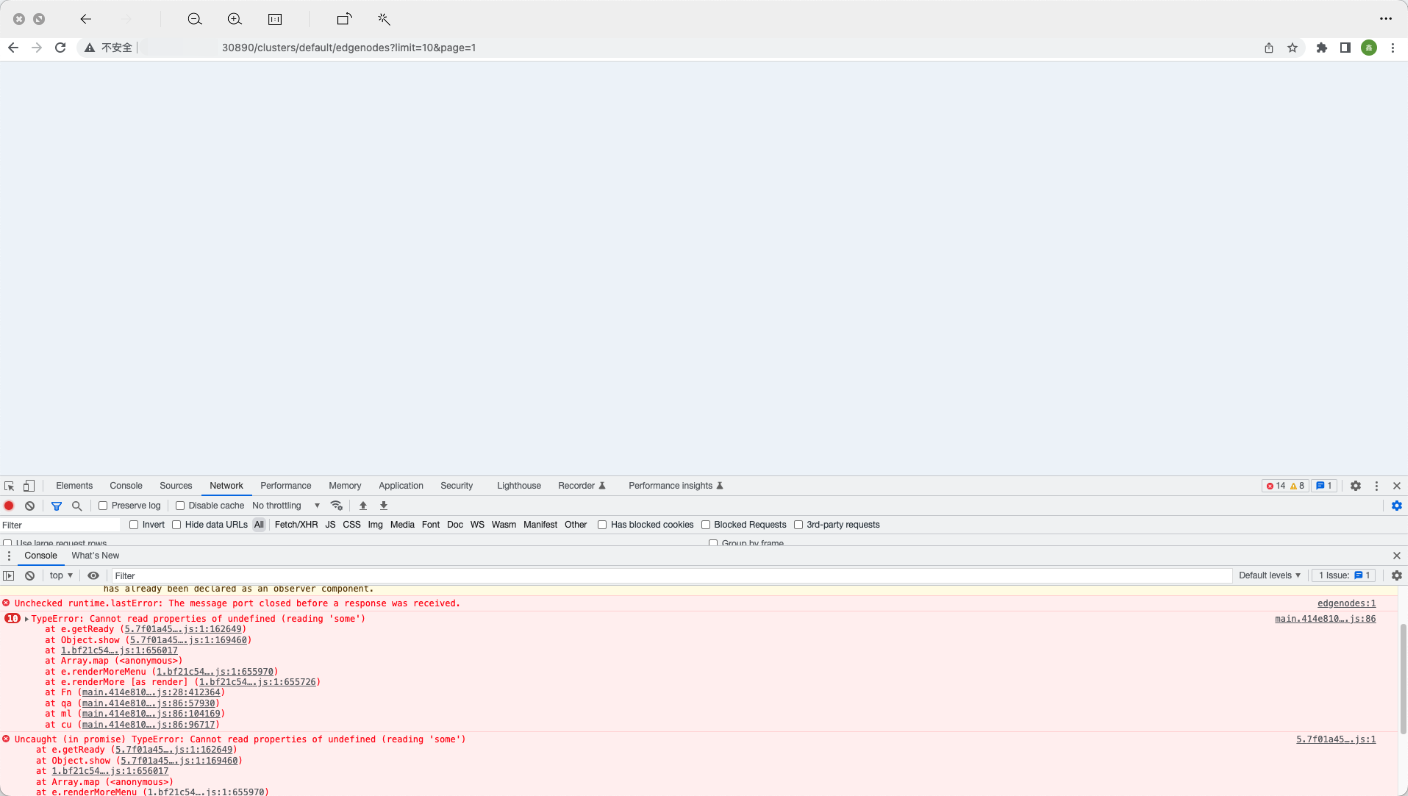Open the green profile avatar

(x=1369, y=47)
